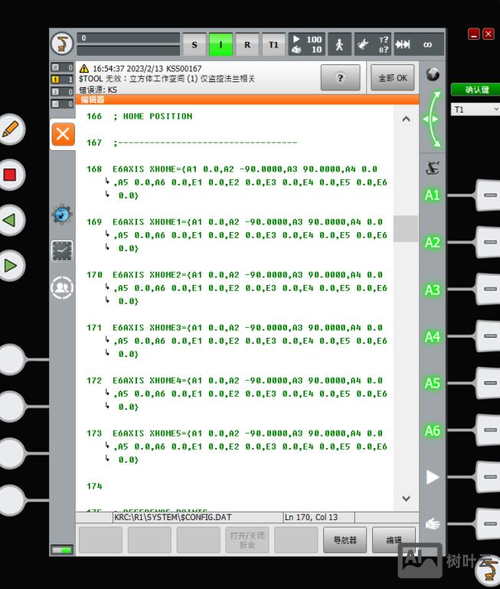Toggle the S submit interpreter indicator
500x589 pixels.
(x=194, y=45)
